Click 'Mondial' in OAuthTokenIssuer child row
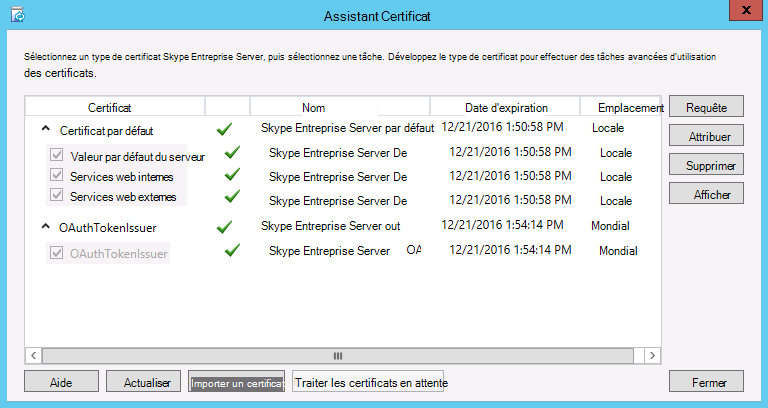 (618, 251)
